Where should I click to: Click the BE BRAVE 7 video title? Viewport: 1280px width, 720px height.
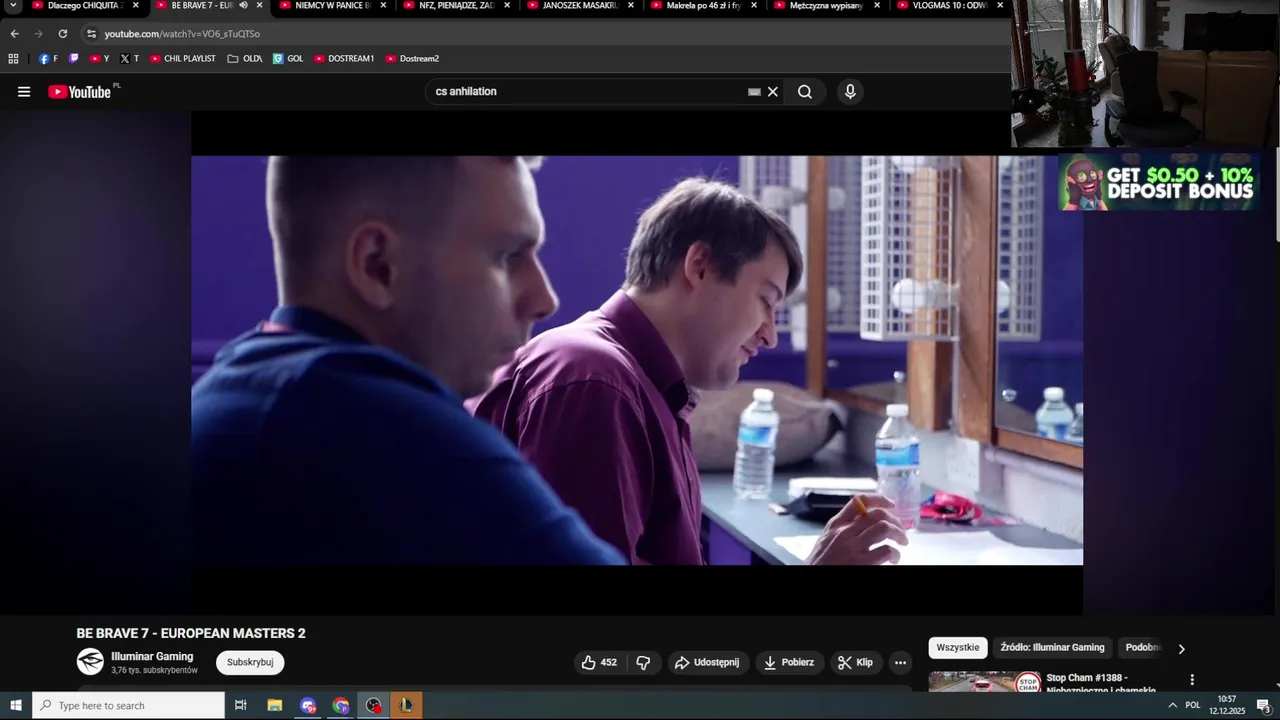[x=191, y=633]
